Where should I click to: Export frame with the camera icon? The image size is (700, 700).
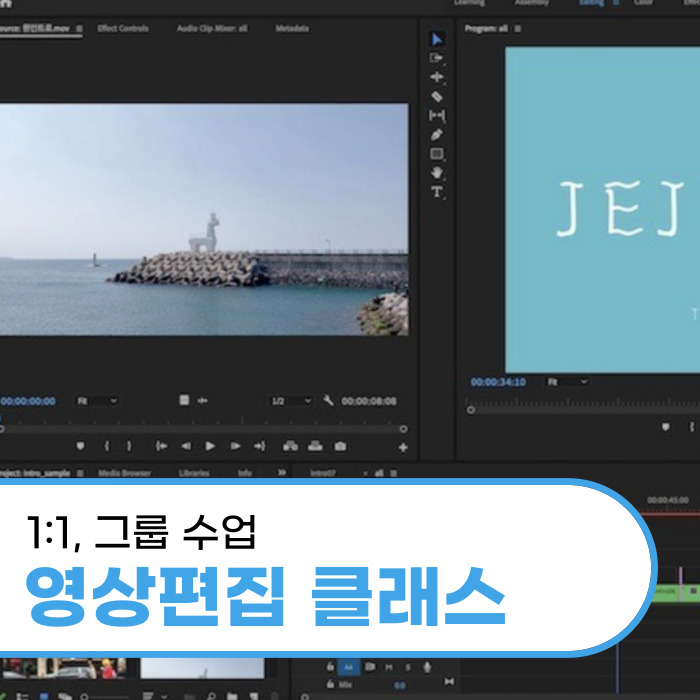[x=340, y=446]
